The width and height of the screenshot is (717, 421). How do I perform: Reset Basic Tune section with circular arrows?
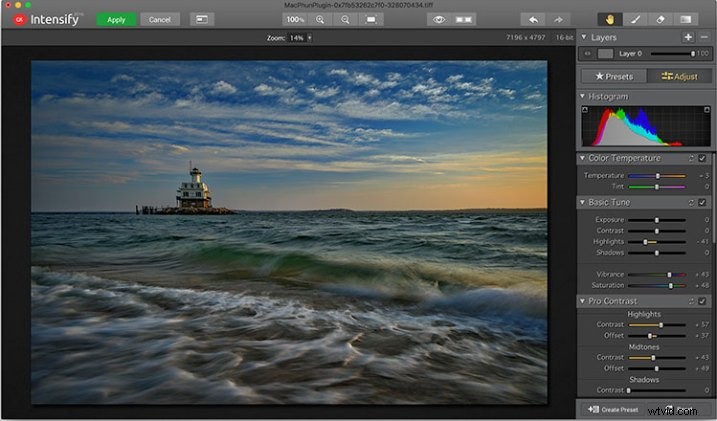click(691, 203)
